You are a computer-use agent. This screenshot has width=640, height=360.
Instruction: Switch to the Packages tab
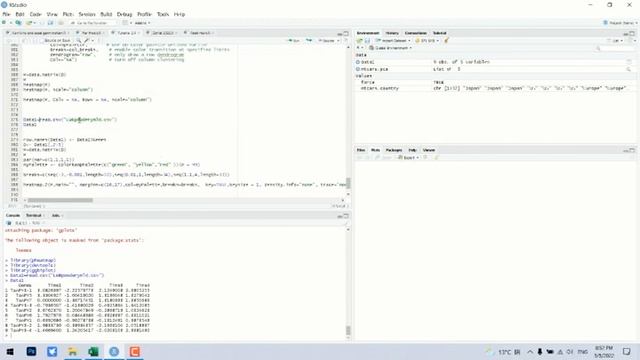pos(394,150)
